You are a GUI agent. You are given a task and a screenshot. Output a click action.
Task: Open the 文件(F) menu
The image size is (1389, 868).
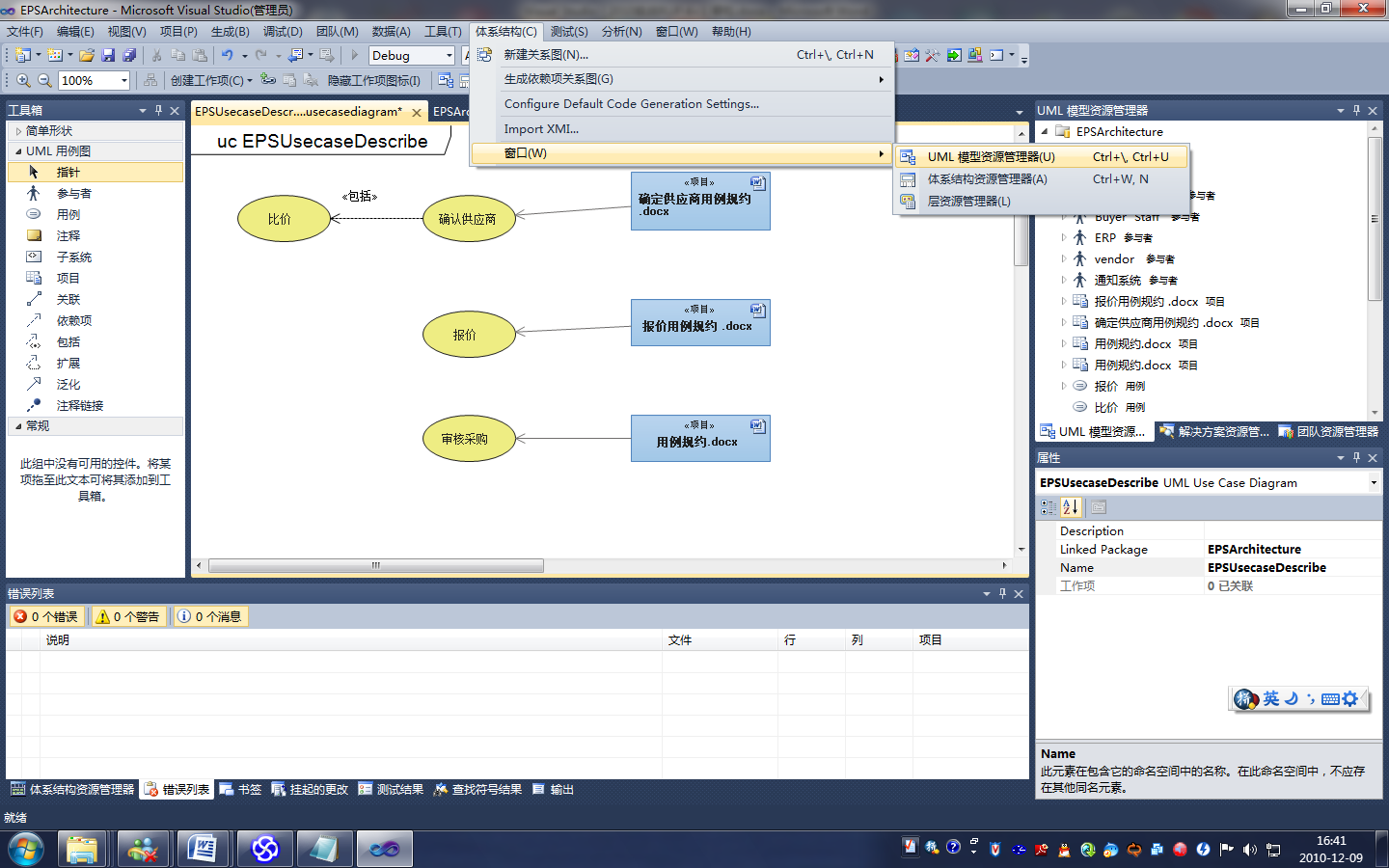(25, 31)
